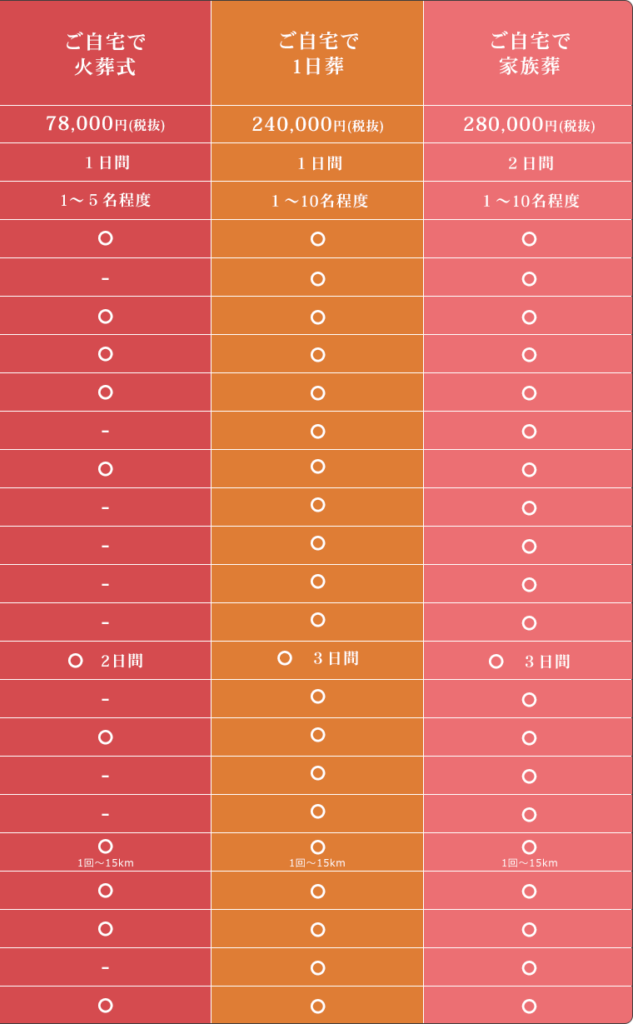
Task: Open the ご自宅で1日葬 plan header
Action: pyautogui.click(x=317, y=54)
